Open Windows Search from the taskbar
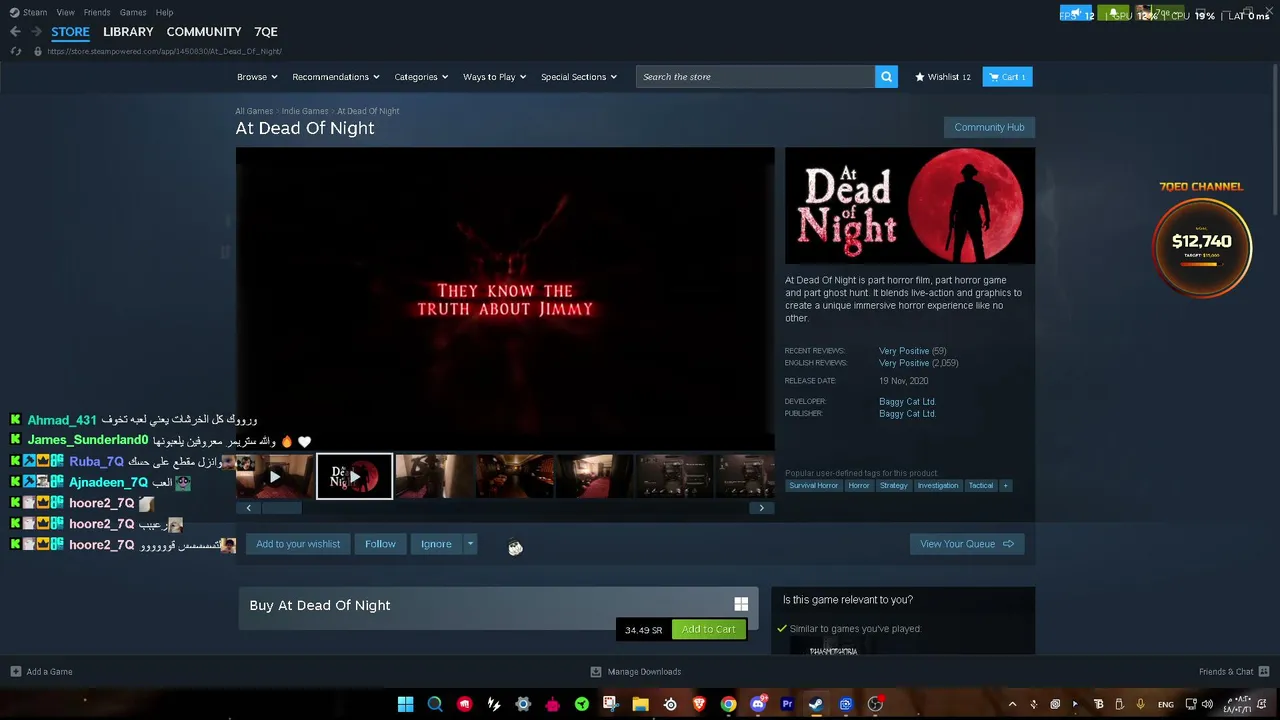 pyautogui.click(x=435, y=704)
